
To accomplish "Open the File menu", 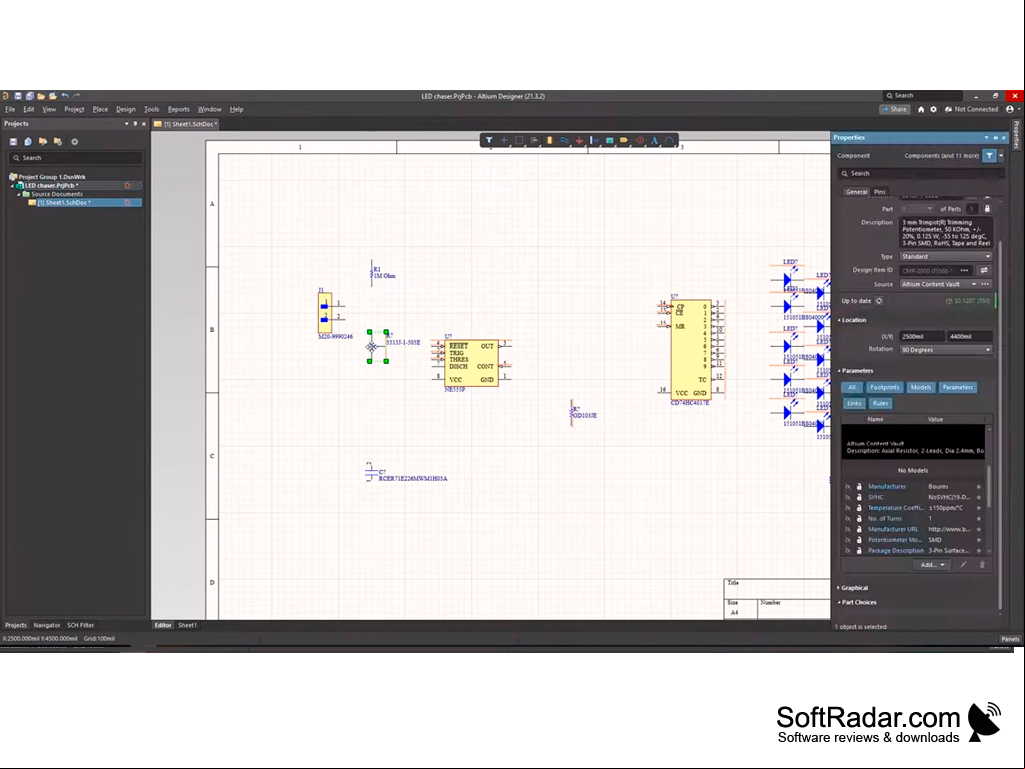I will 10,109.
